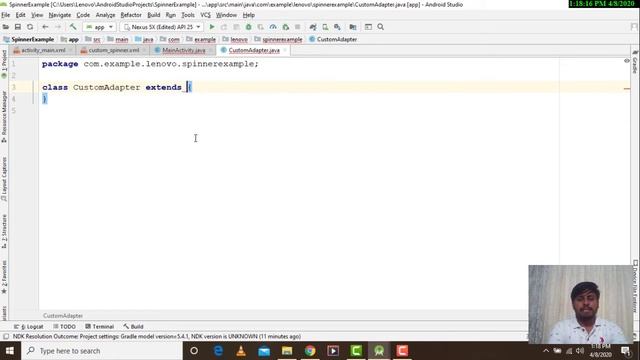
Task: Click the Sync/Reload from disk icon
Action: click(30, 27)
